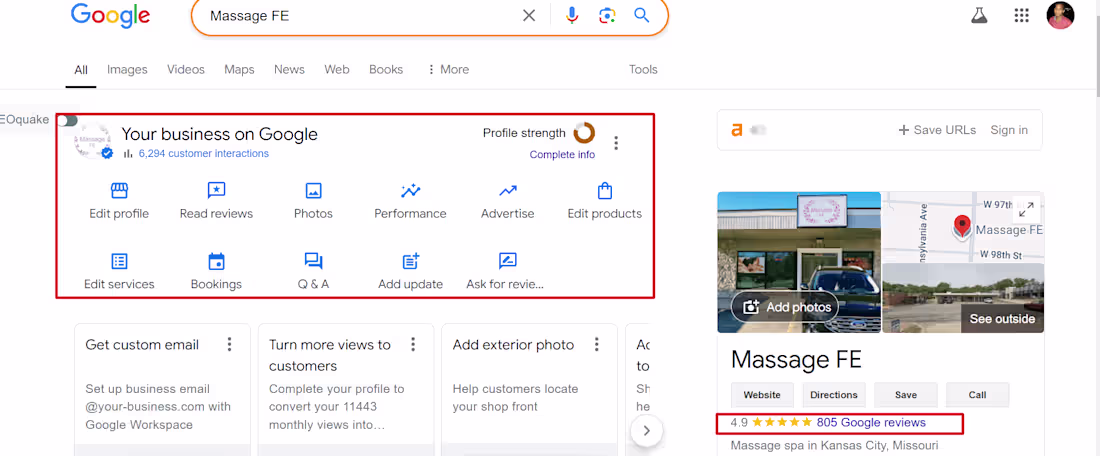Open the search Tools option
Viewport: 1100px width, 456px height.
(x=643, y=69)
